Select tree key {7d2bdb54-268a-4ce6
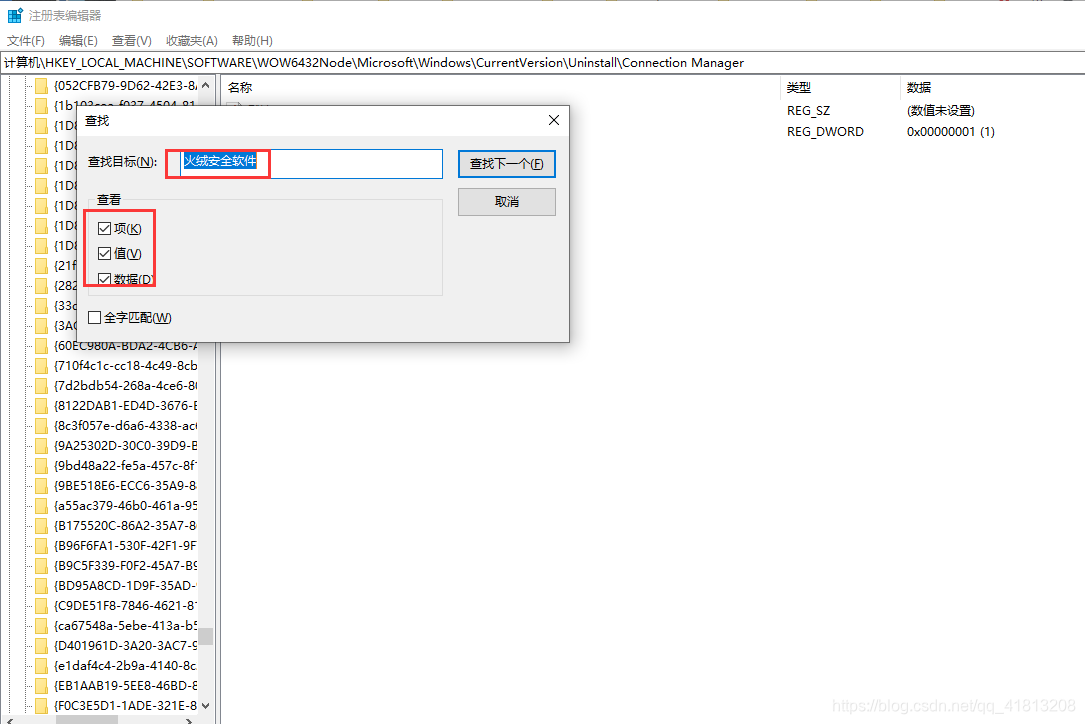Image resolution: width=1085 pixels, height=724 pixels. 125,386
